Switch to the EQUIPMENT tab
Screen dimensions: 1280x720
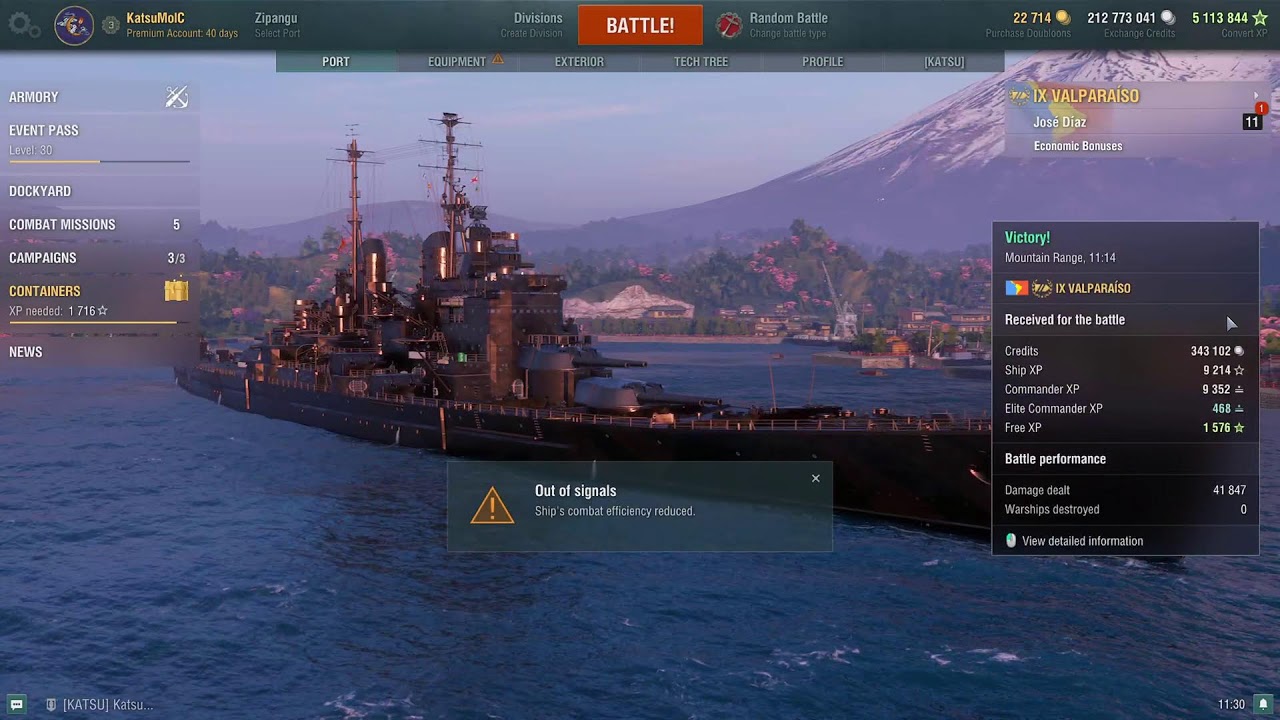pyautogui.click(x=457, y=62)
